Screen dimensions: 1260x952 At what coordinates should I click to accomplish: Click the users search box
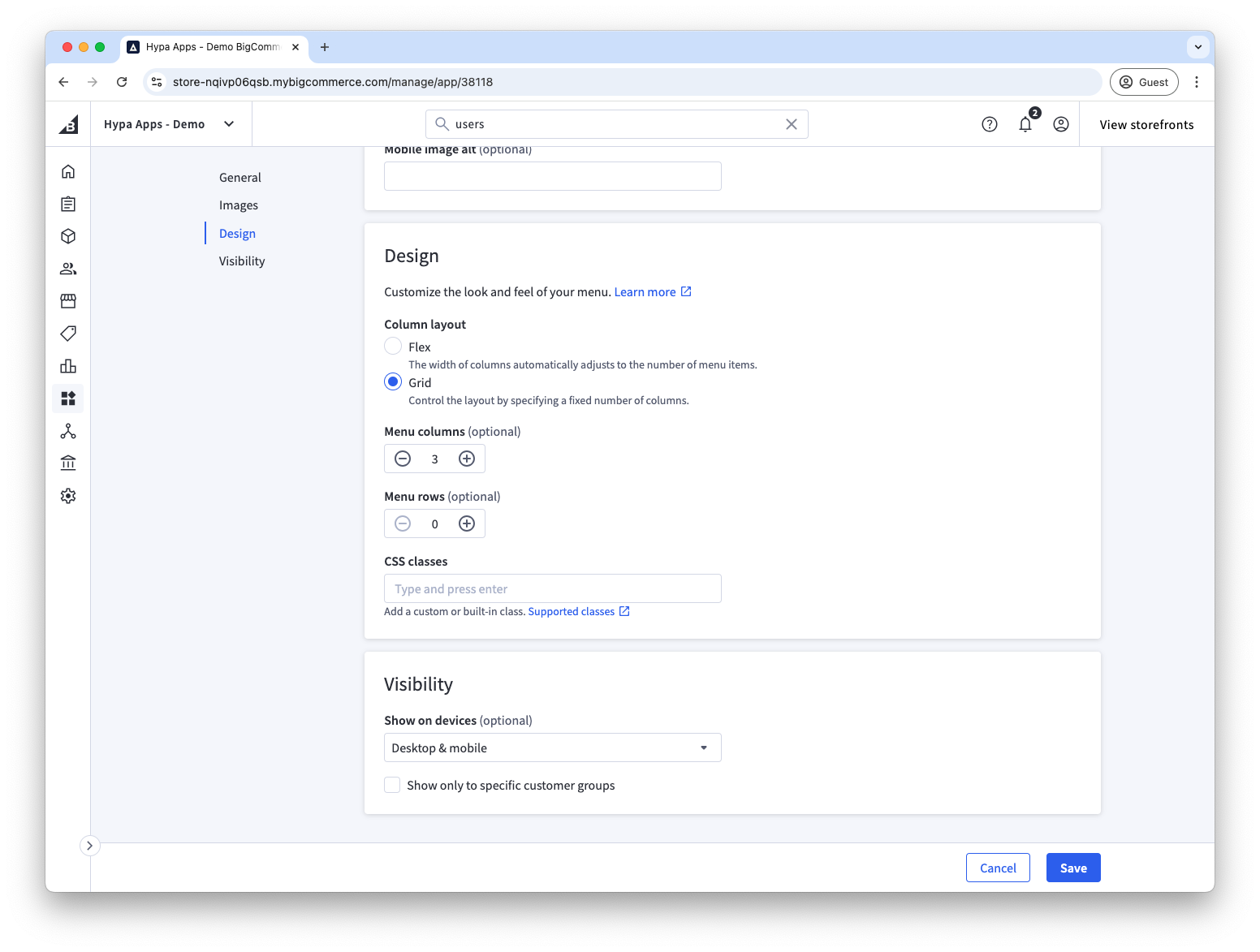pos(616,124)
